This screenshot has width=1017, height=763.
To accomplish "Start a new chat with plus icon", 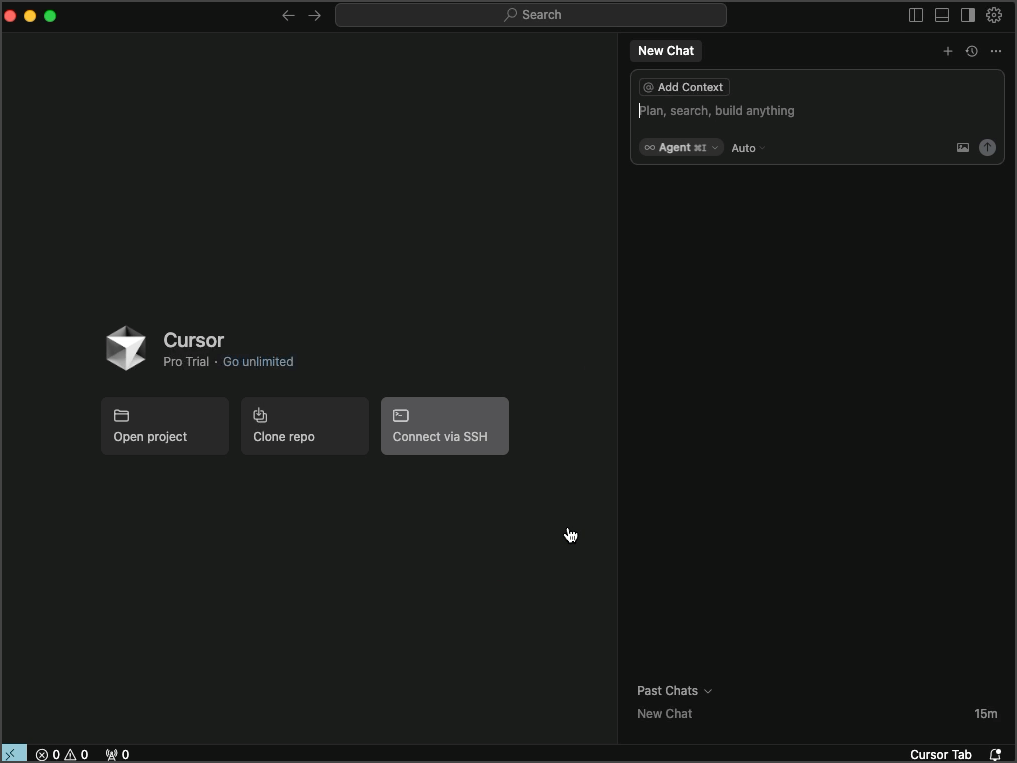I will (948, 51).
